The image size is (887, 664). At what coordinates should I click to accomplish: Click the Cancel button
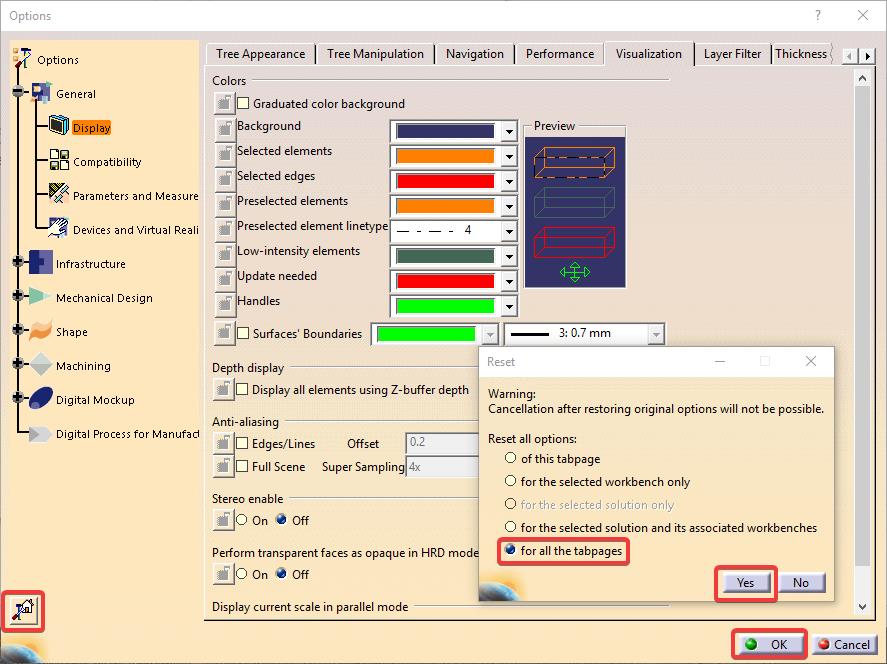pos(845,644)
